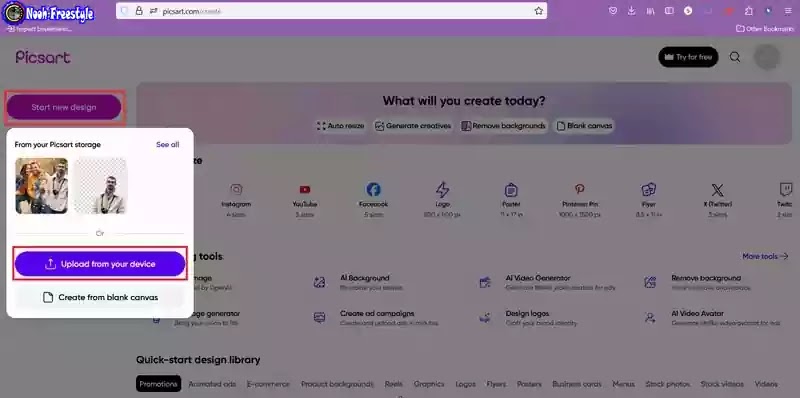
Task: Open the search magnifier icon
Action: point(735,57)
